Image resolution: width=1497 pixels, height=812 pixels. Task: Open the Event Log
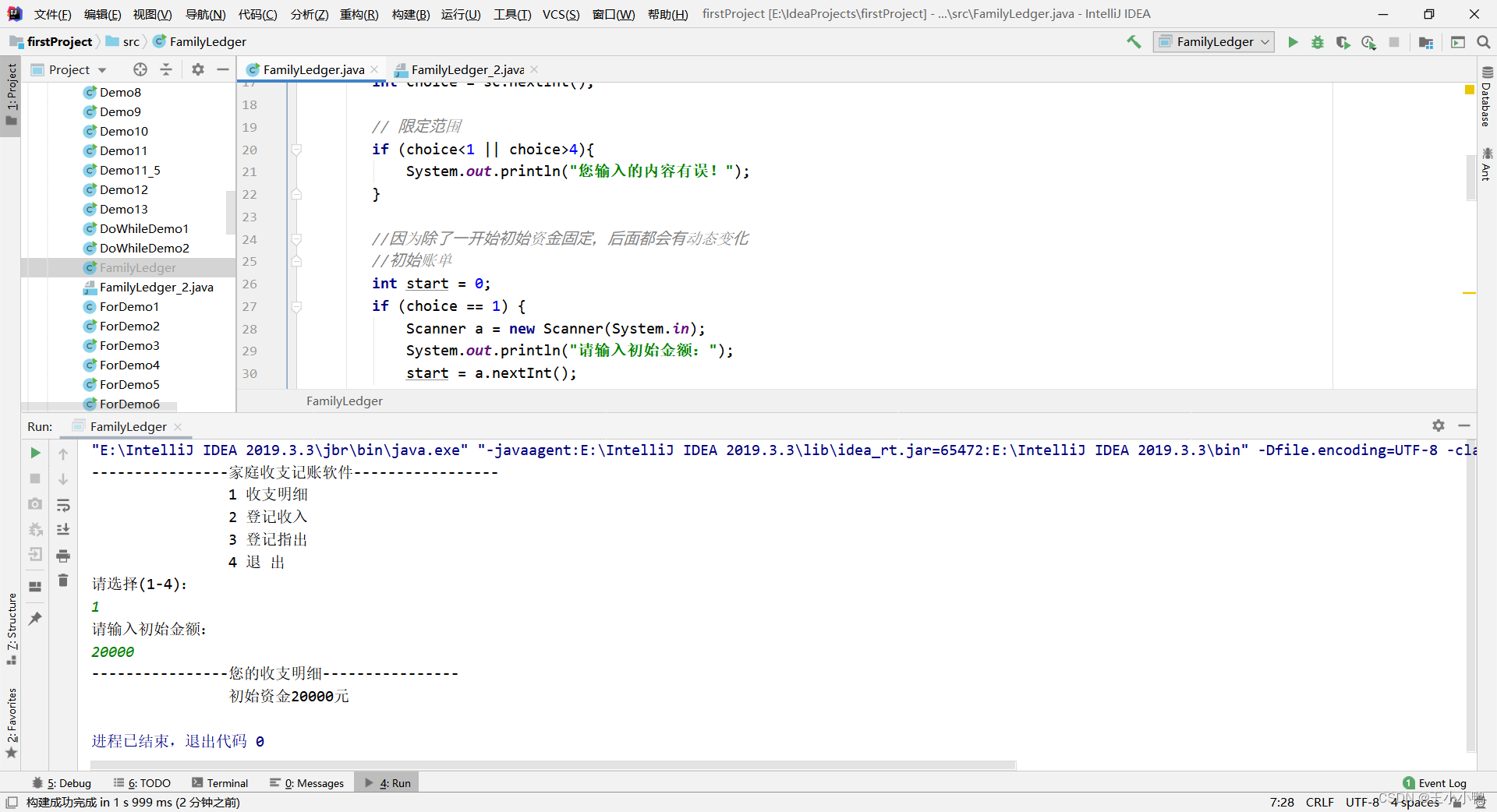pos(1435,783)
